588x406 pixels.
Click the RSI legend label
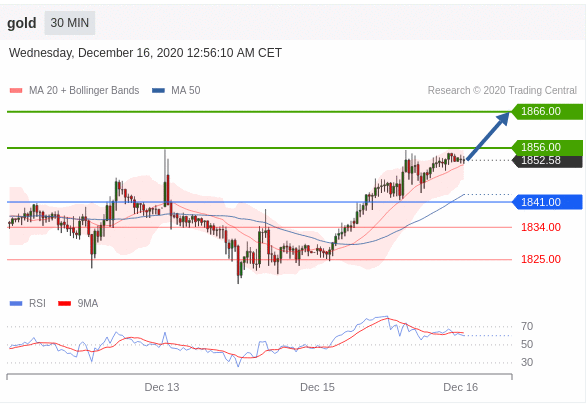pyautogui.click(x=37, y=303)
